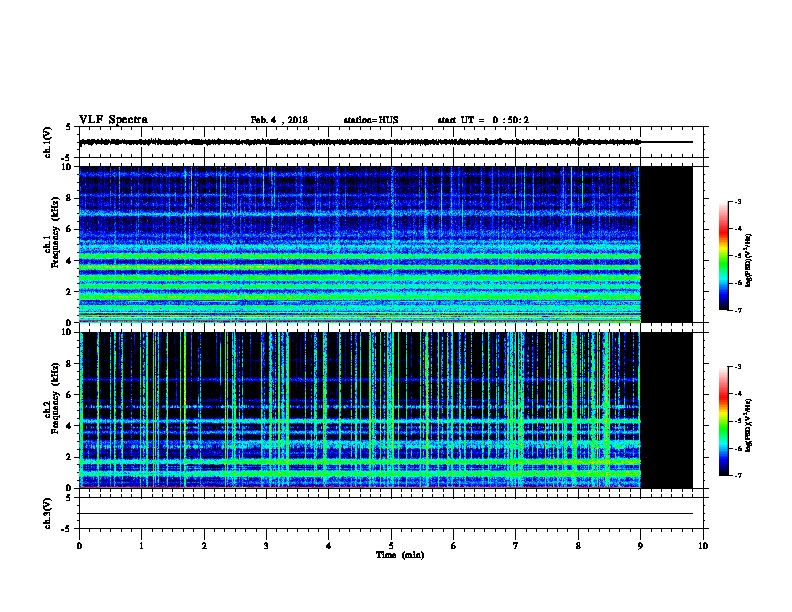Click the "0" tick on the time axis
Screen dimensions: 792x612
tap(79, 546)
